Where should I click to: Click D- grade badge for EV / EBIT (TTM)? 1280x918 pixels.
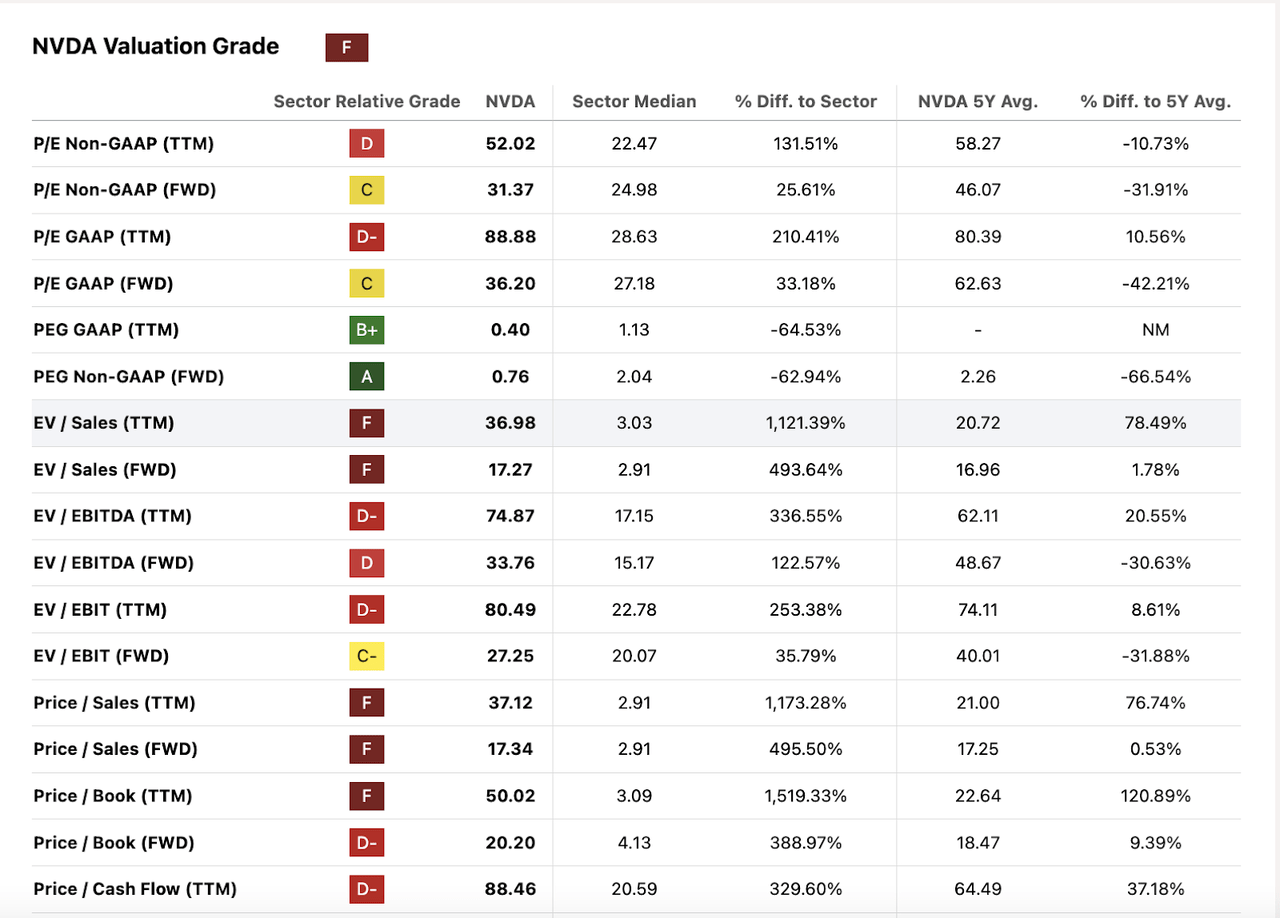click(367, 610)
